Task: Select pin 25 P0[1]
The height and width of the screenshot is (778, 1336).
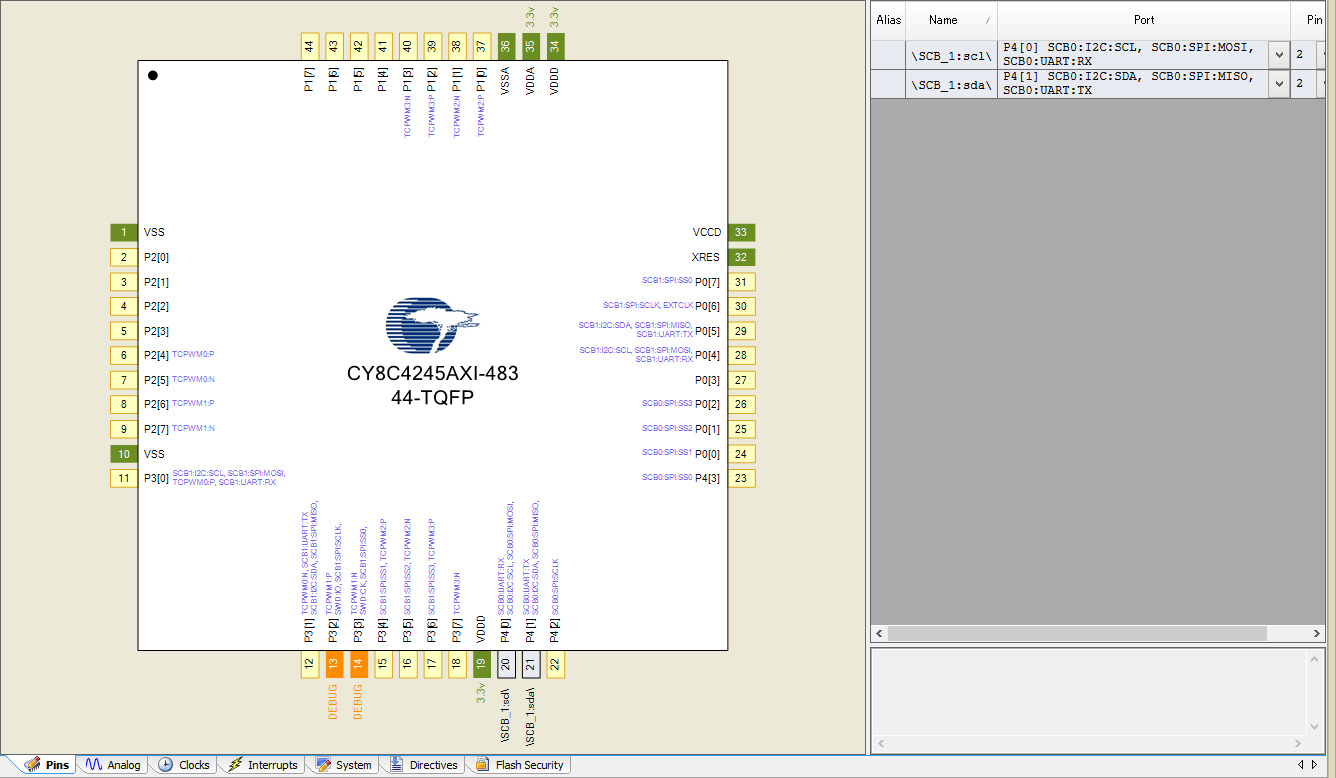Action: point(741,429)
